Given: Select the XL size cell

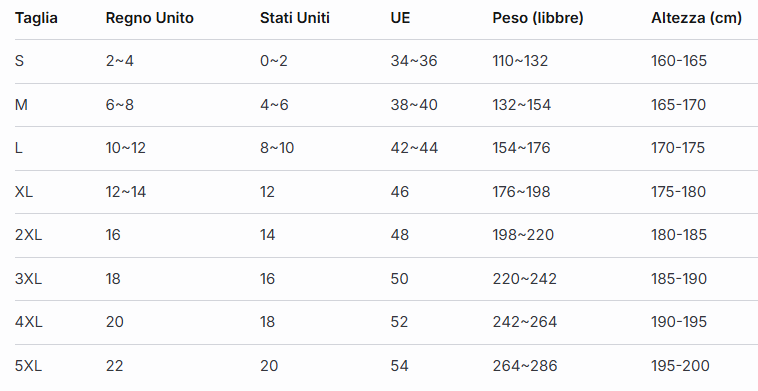Looking at the screenshot, I should 24,192.
